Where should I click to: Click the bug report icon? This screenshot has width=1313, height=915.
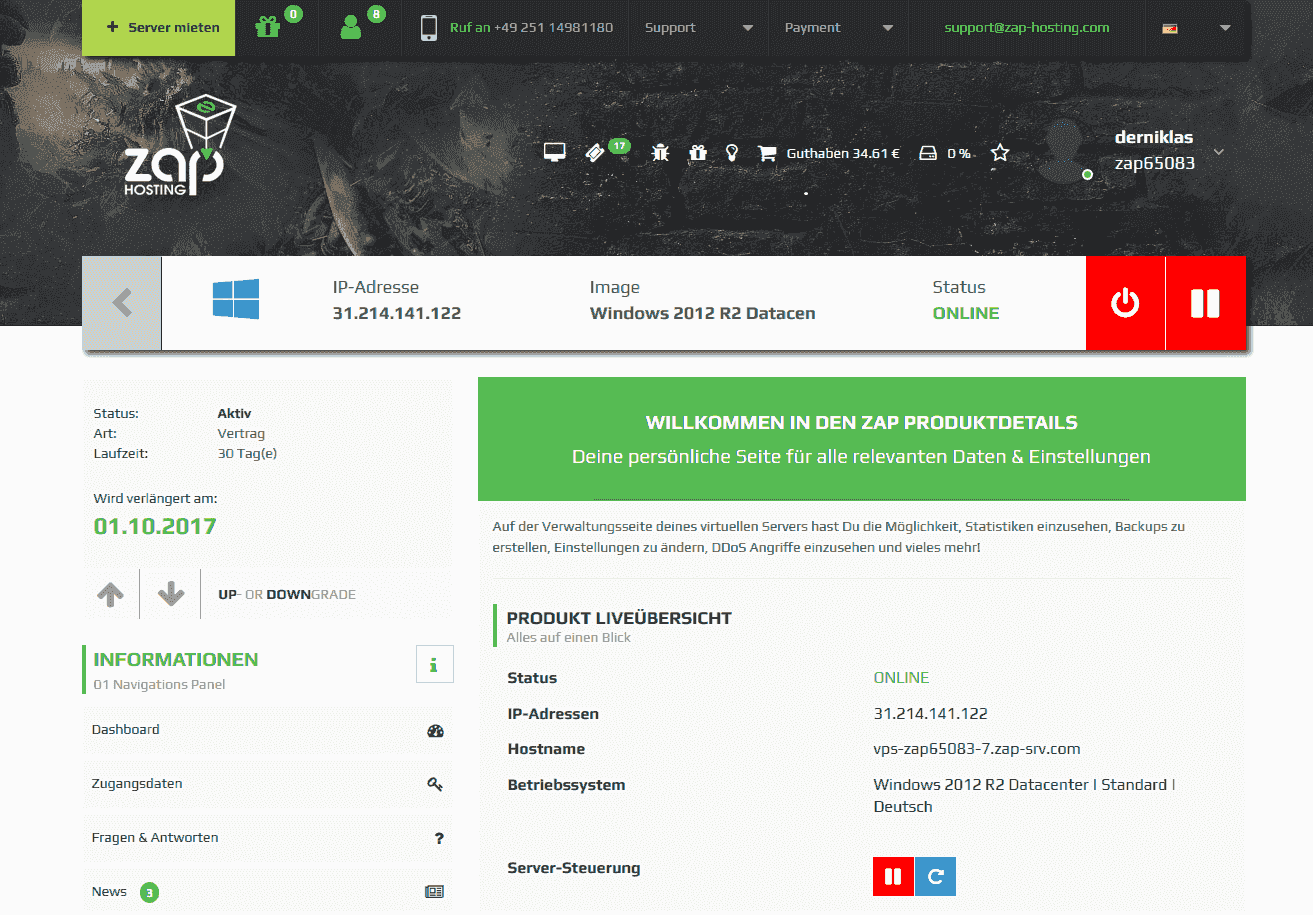660,153
